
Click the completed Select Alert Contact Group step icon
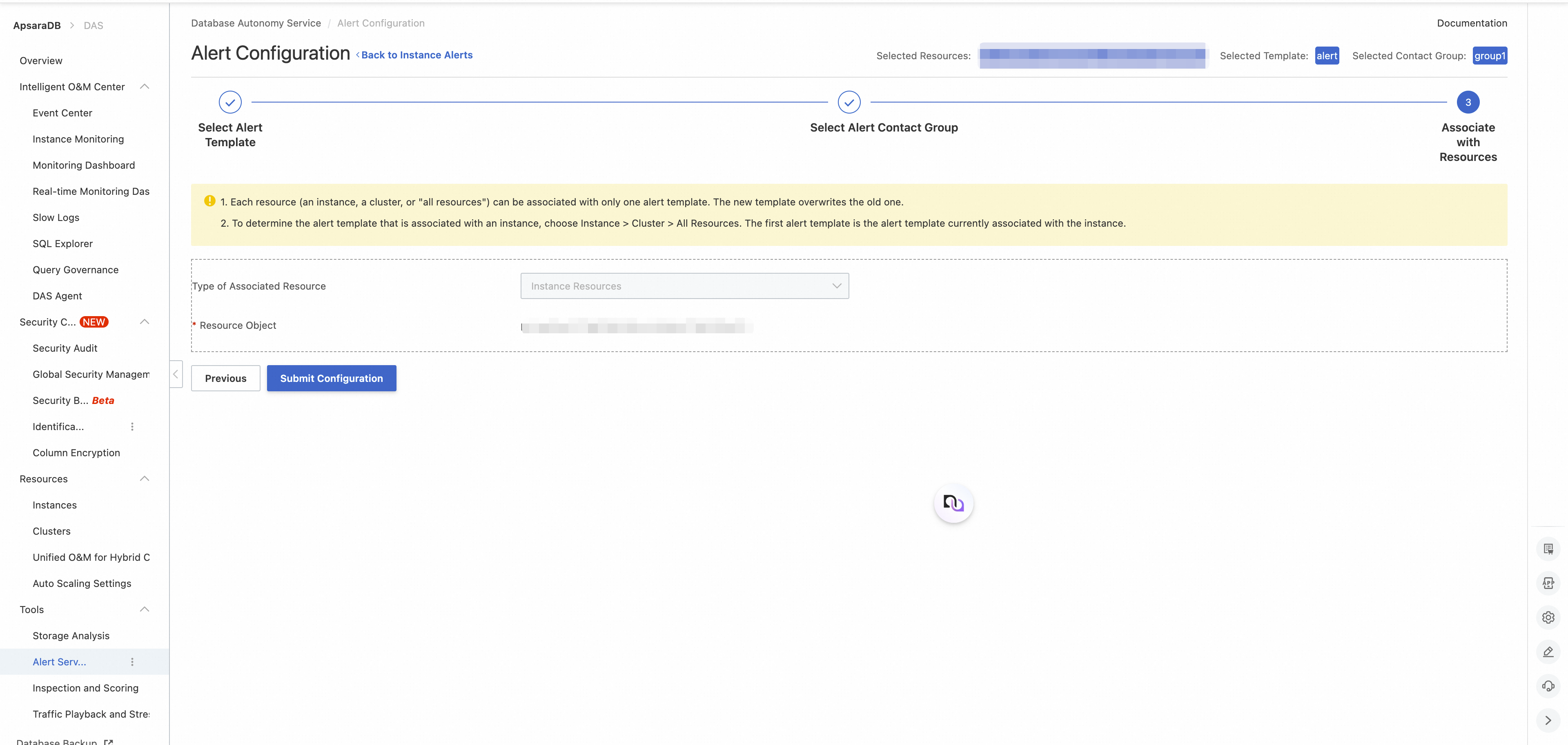coord(849,102)
